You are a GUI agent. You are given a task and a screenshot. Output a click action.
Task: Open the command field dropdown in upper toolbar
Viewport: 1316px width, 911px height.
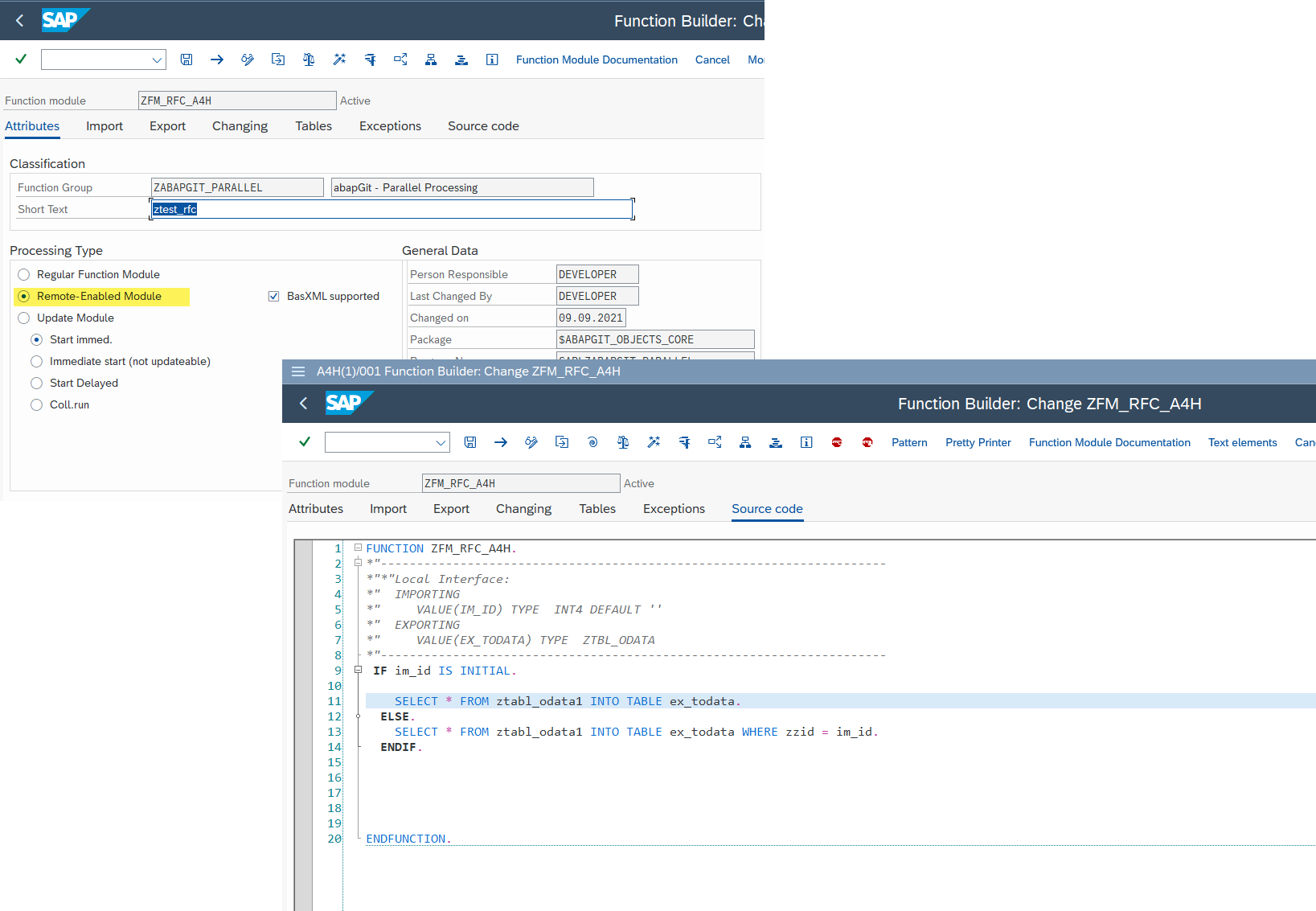point(157,60)
